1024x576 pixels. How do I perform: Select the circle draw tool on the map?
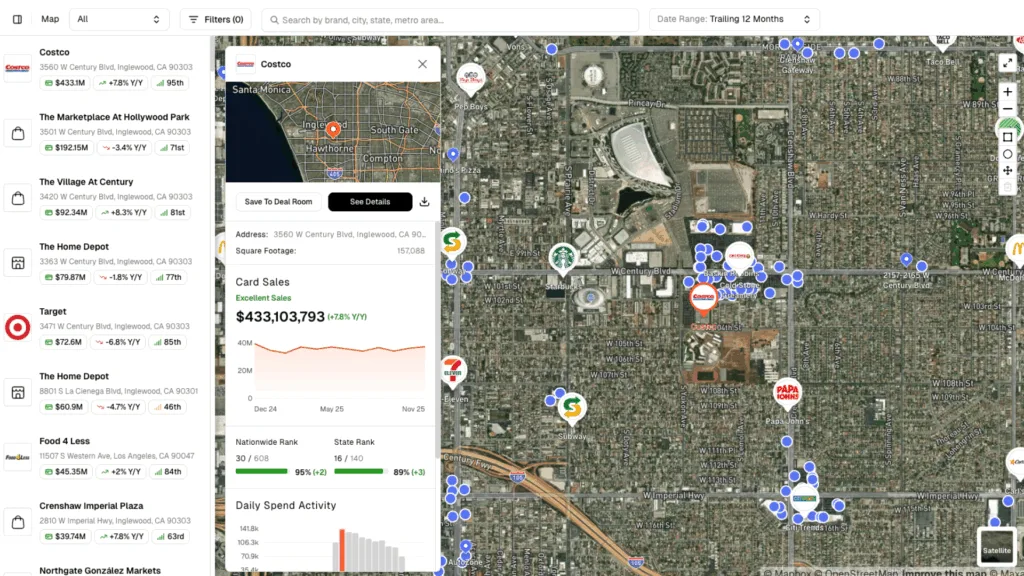1008,153
